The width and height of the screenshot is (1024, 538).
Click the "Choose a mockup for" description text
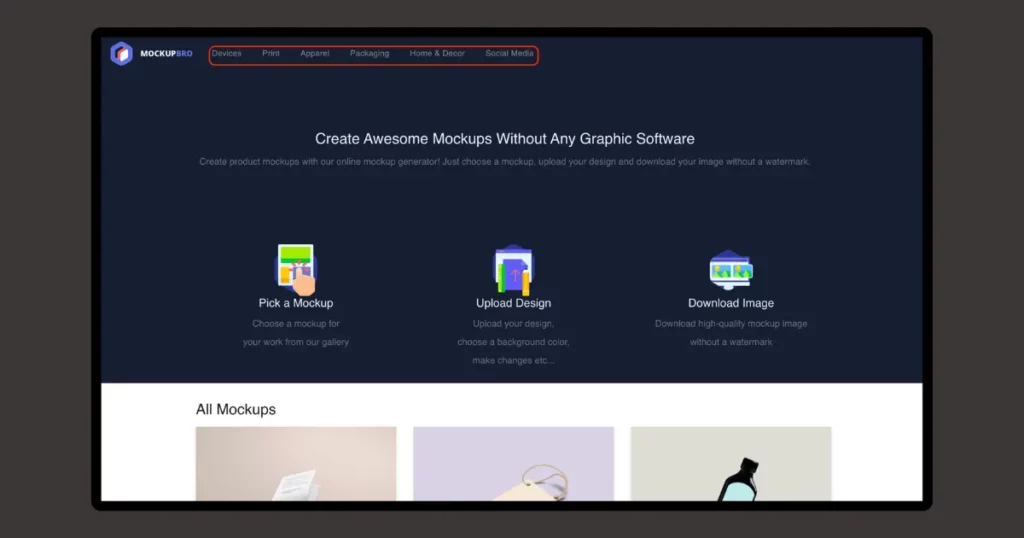(296, 324)
